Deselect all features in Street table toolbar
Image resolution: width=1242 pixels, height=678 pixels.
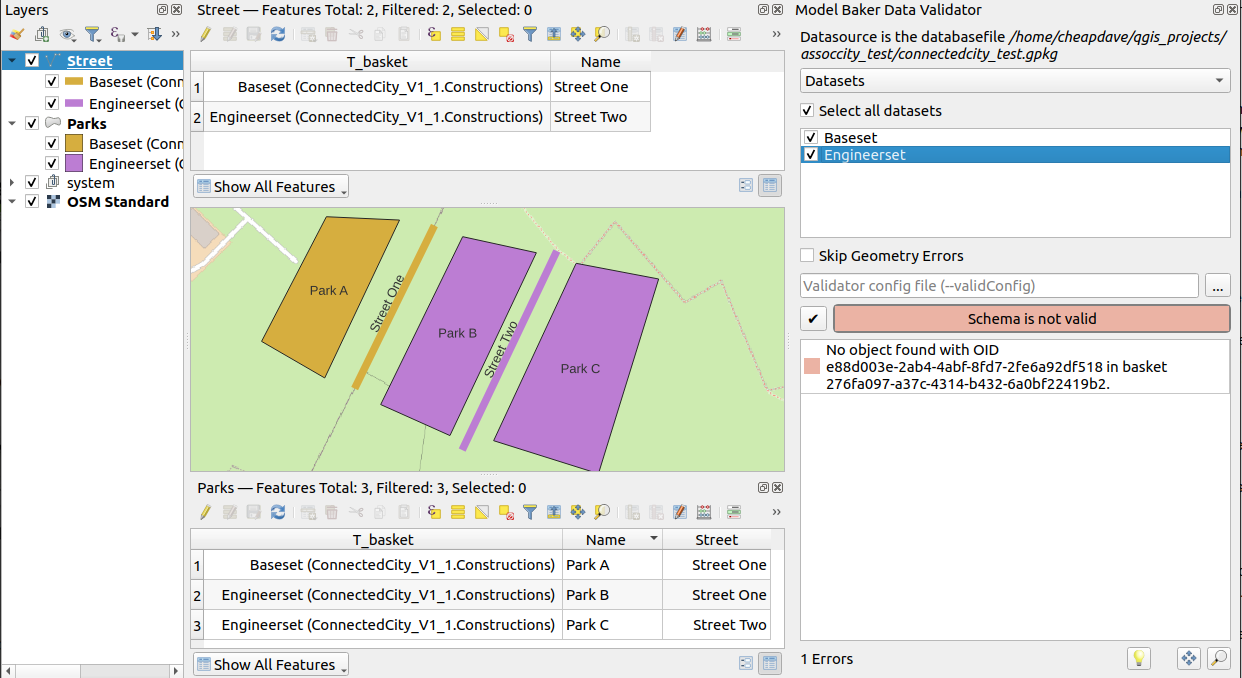click(x=506, y=34)
